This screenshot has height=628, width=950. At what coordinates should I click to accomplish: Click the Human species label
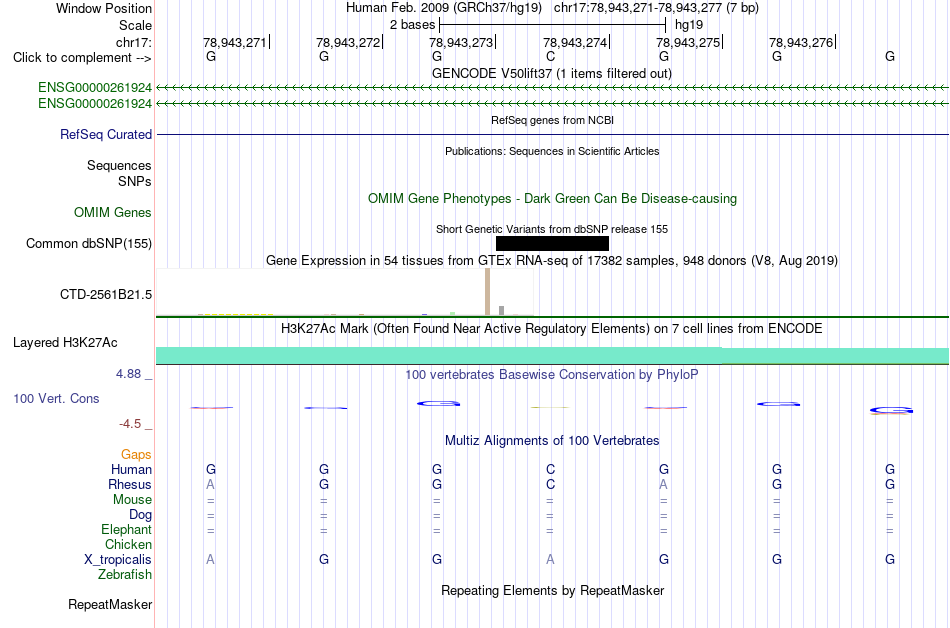coord(131,469)
